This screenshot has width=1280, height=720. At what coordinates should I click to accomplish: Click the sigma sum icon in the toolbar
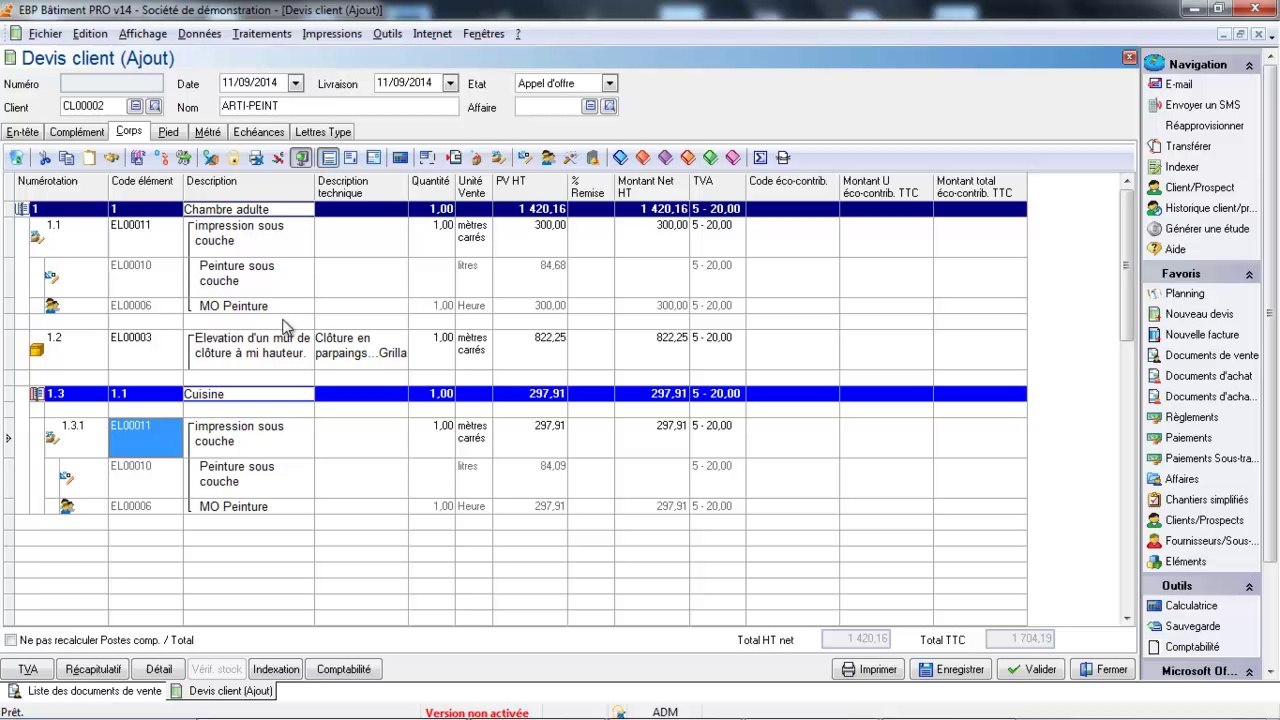point(761,158)
